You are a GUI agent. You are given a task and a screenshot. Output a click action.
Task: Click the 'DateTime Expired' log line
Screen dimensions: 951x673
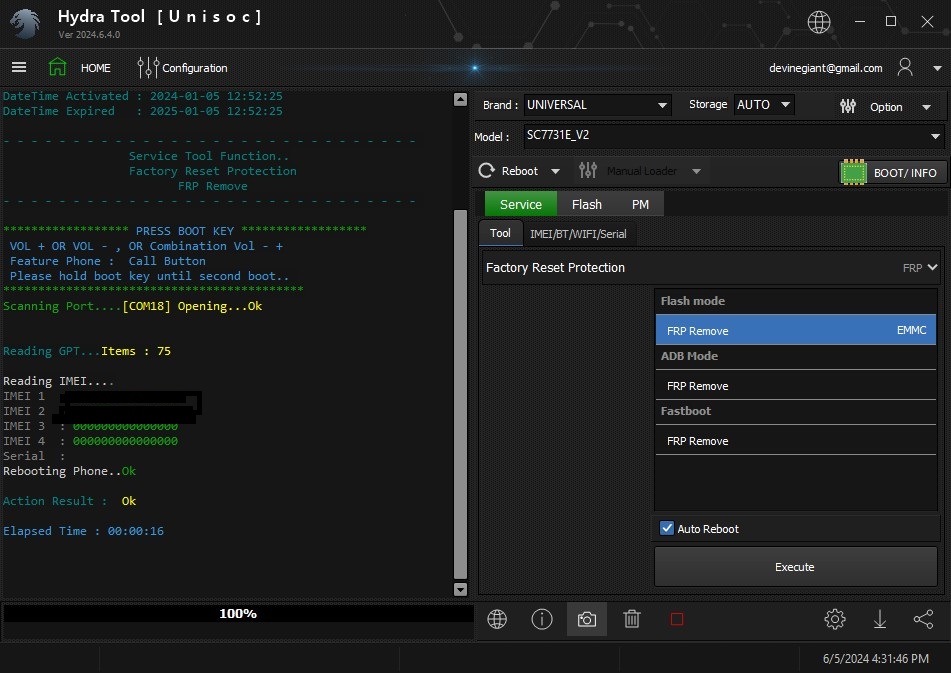pyautogui.click(x=143, y=111)
